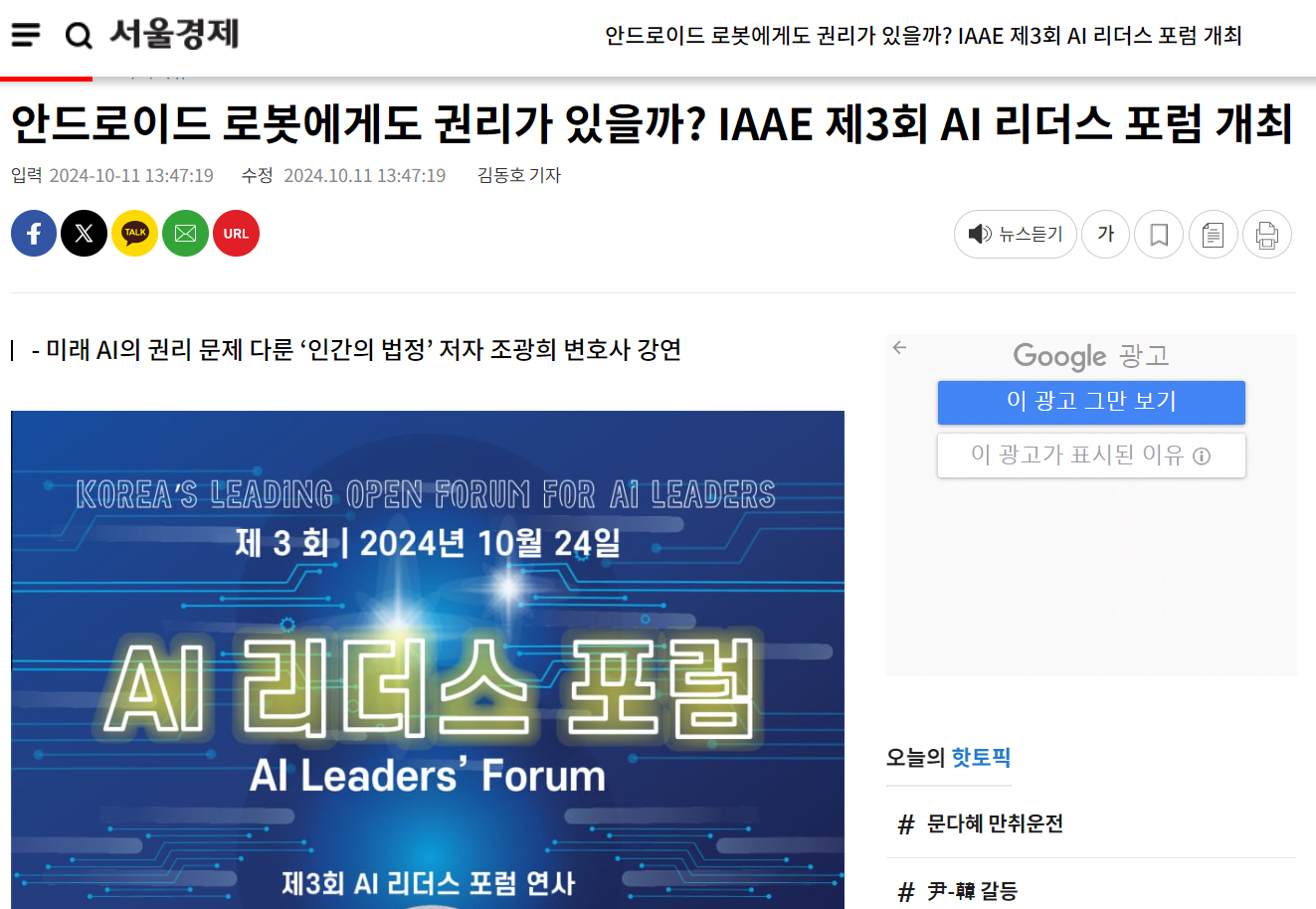Click the Google 광고 label
The image size is (1316, 909).
1091,356
